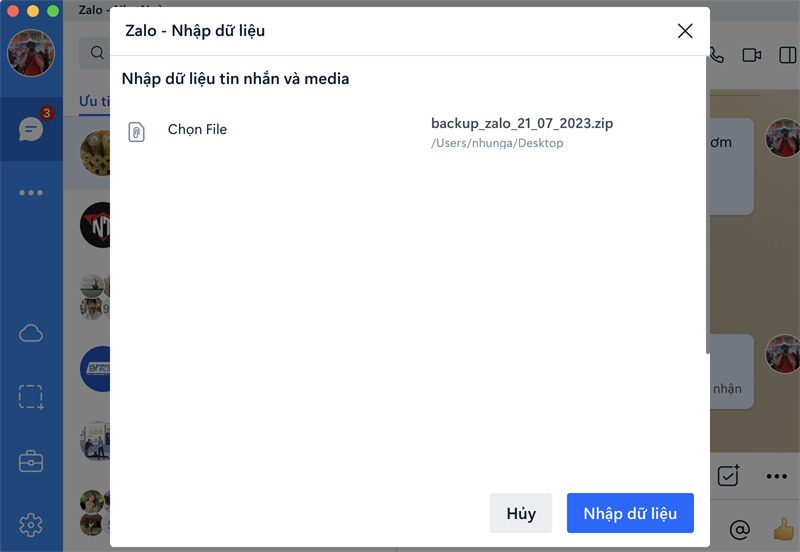The height and width of the screenshot is (552, 800).
Task: Cancel import with the Hủy button
Action: pos(521,513)
